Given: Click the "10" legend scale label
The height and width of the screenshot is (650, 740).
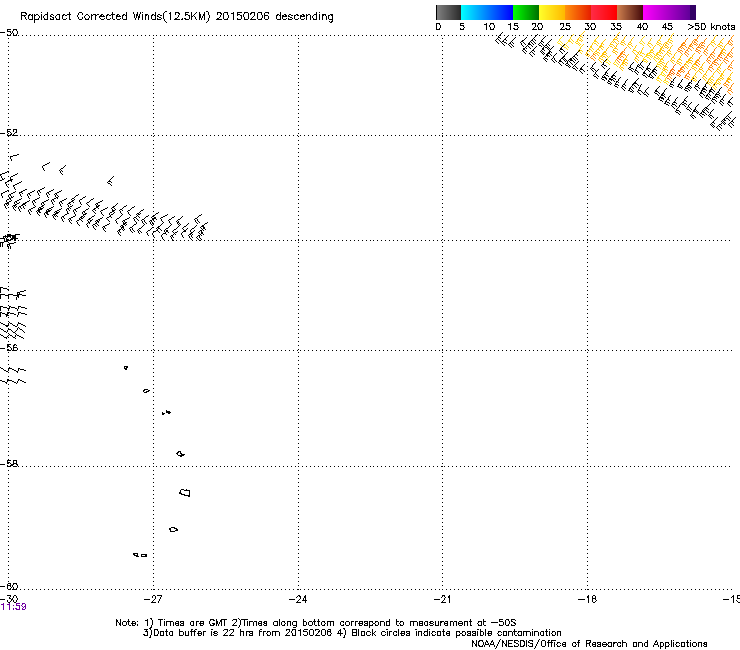Looking at the screenshot, I should point(489,27).
